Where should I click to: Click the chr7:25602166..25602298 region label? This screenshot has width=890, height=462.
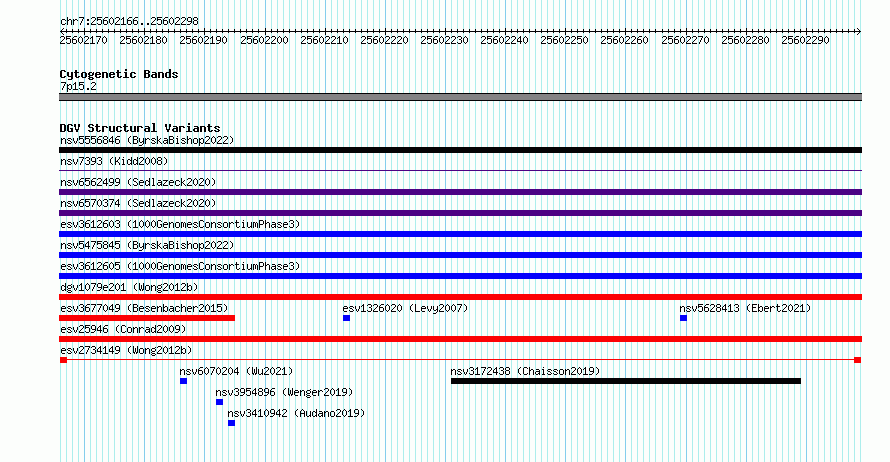point(129,21)
